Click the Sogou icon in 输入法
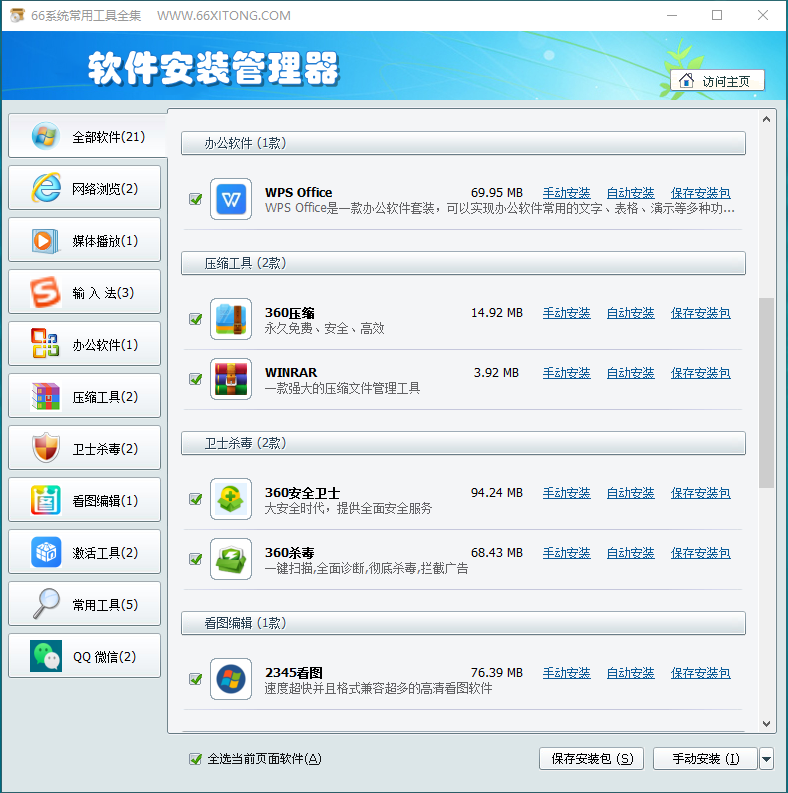This screenshot has height=793, width=788. (46, 292)
